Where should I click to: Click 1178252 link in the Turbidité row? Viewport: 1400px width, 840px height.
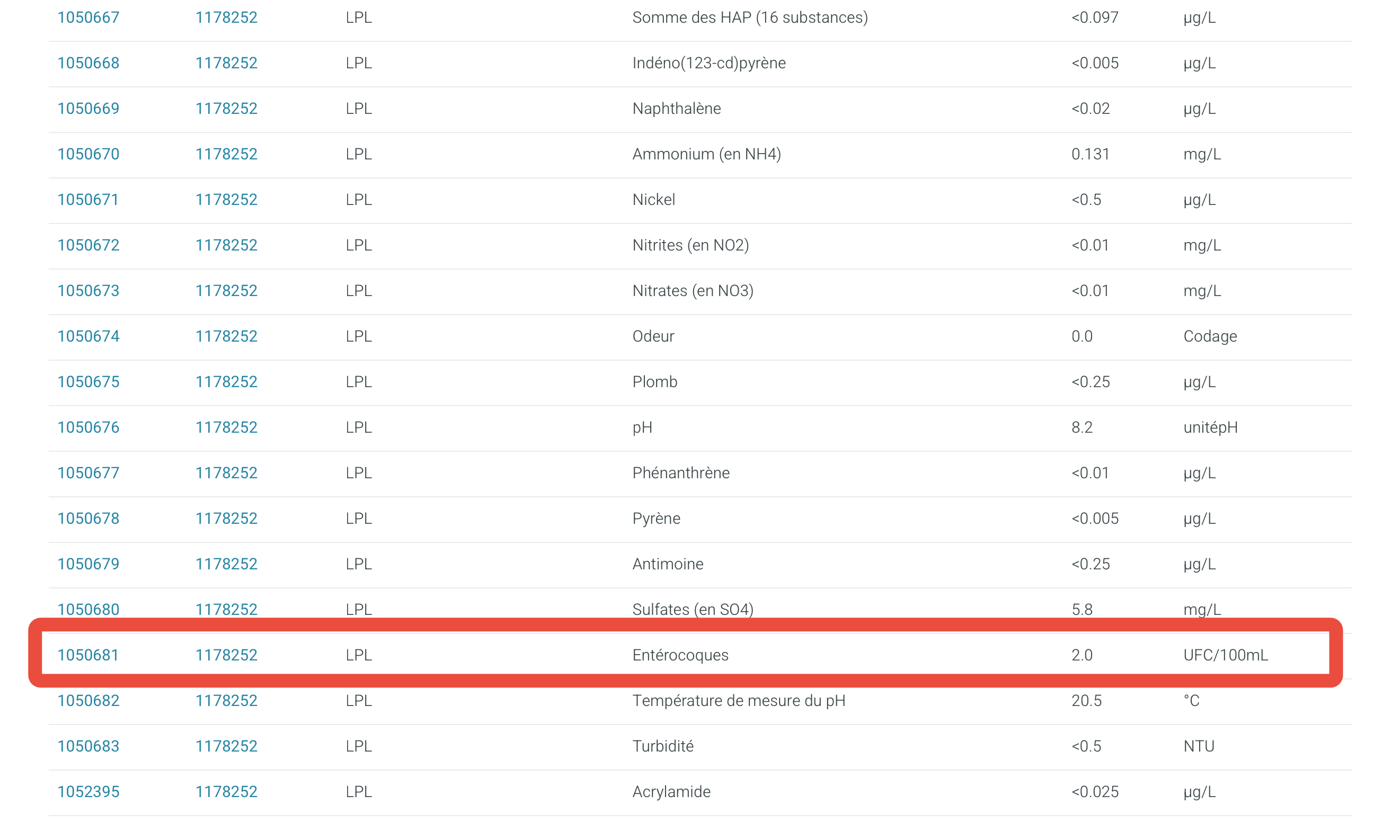pos(226,746)
